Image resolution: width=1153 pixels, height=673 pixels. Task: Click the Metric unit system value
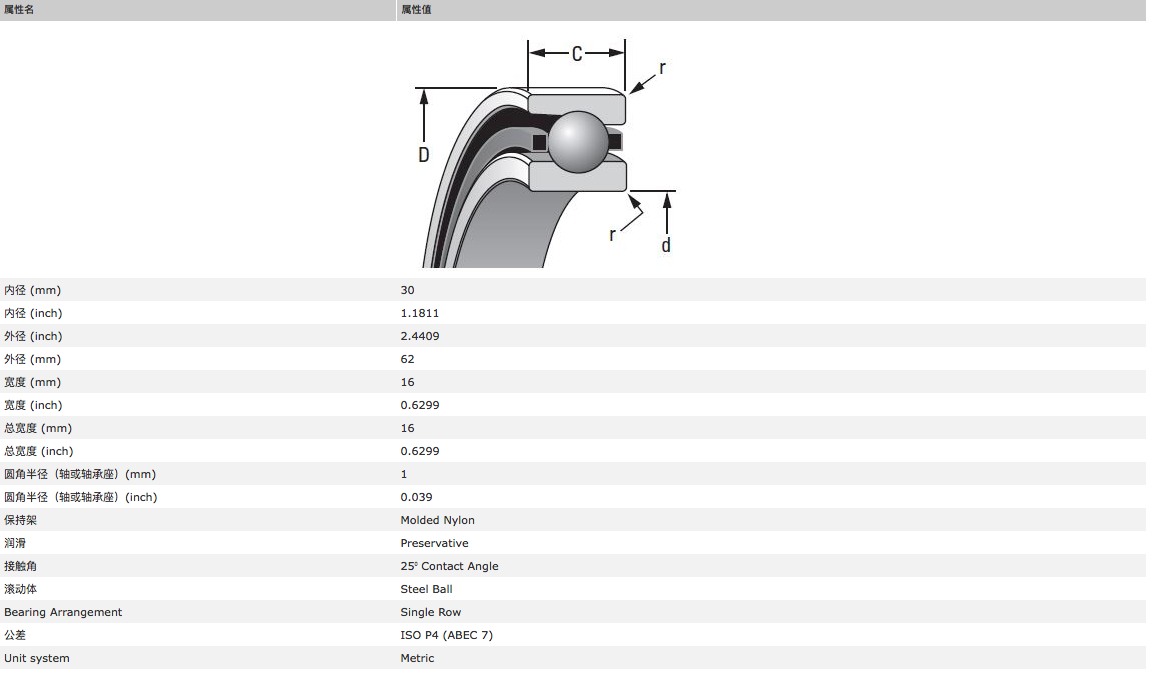[417, 658]
